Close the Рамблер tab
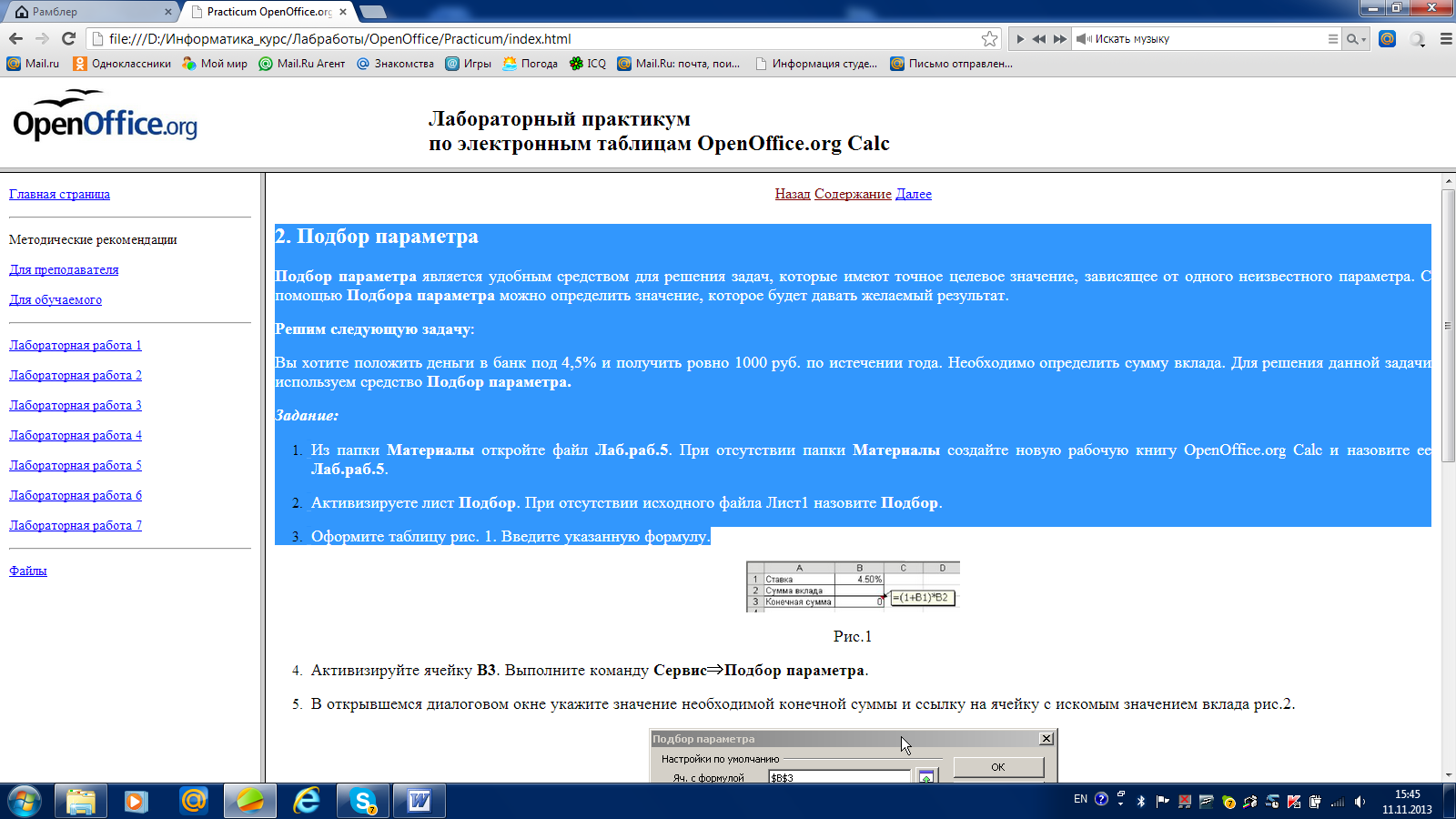 (168, 12)
